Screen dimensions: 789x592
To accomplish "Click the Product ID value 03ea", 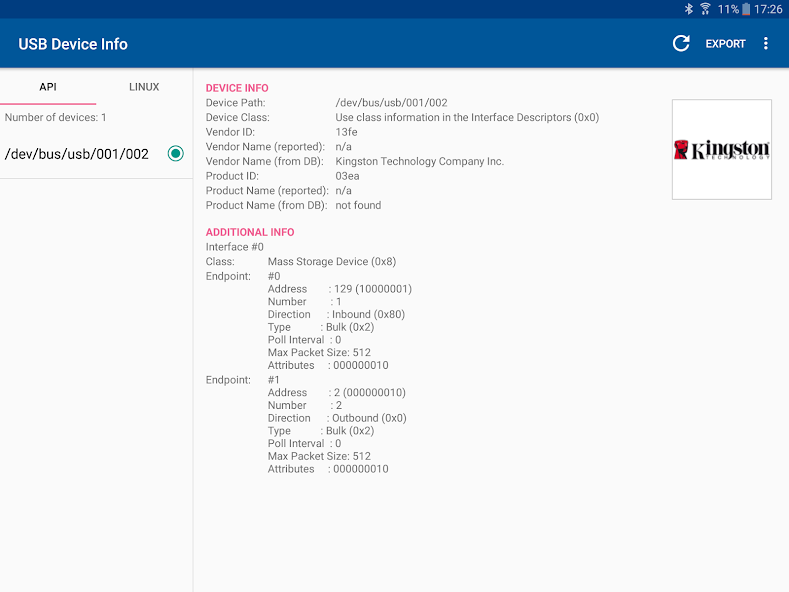I will [x=347, y=176].
